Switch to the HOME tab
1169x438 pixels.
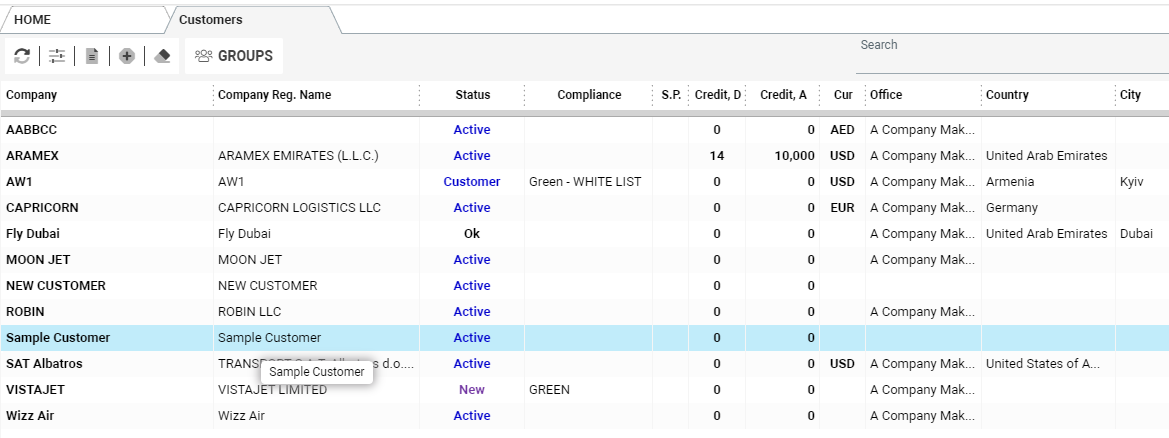[33, 20]
